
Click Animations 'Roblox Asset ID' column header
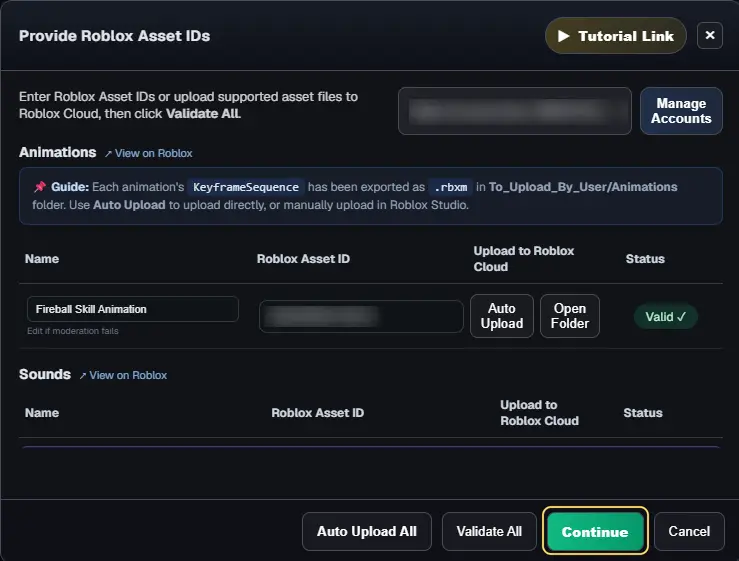[303, 259]
